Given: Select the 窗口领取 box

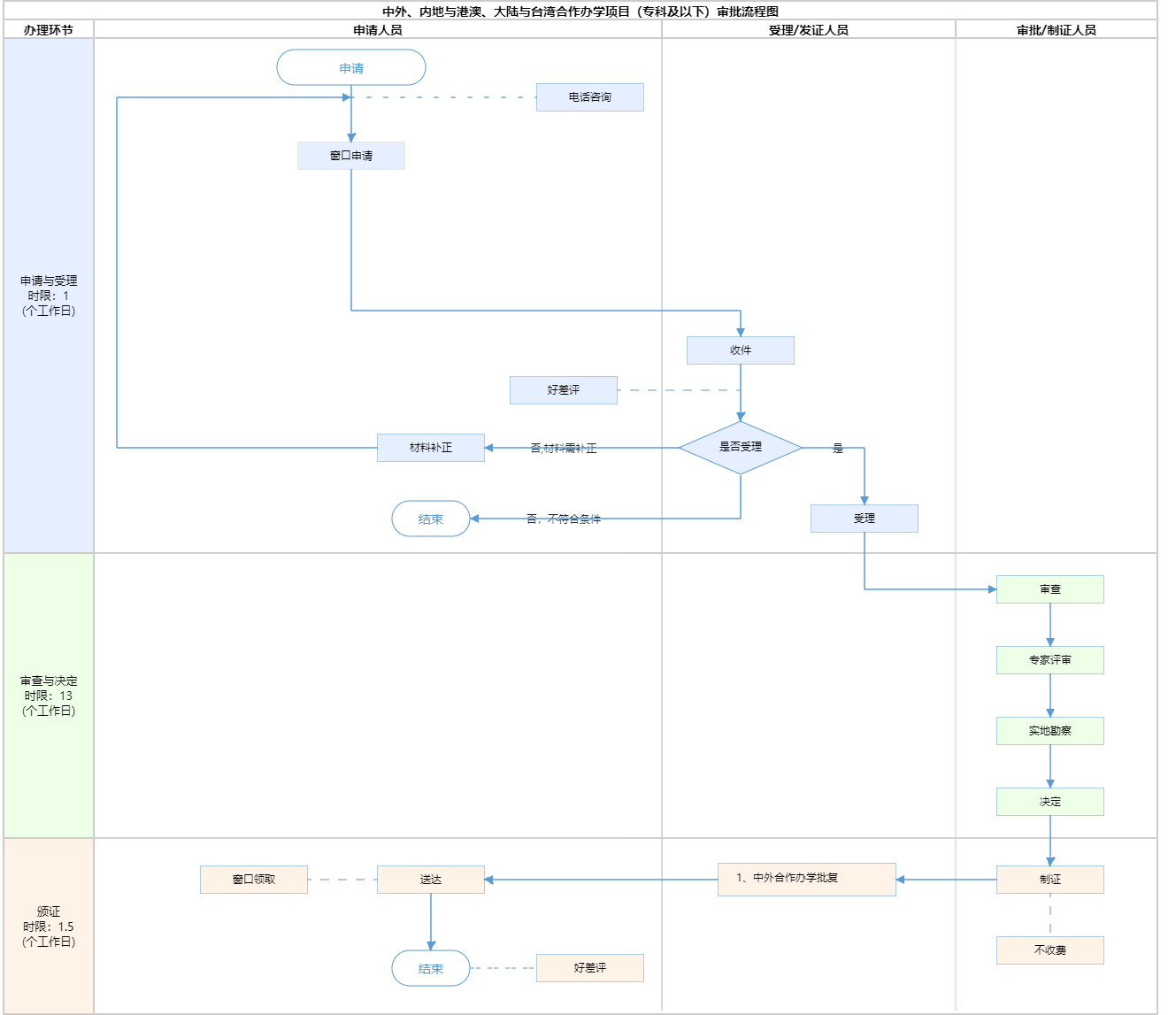Looking at the screenshot, I should tap(254, 880).
